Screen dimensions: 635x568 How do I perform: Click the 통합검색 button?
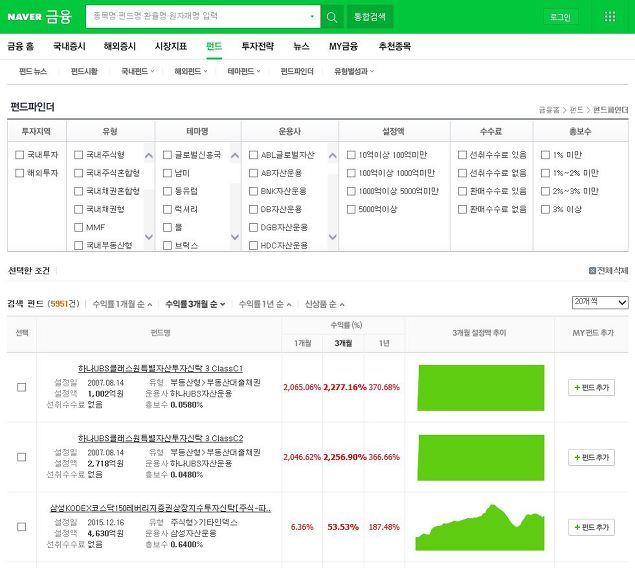point(370,17)
